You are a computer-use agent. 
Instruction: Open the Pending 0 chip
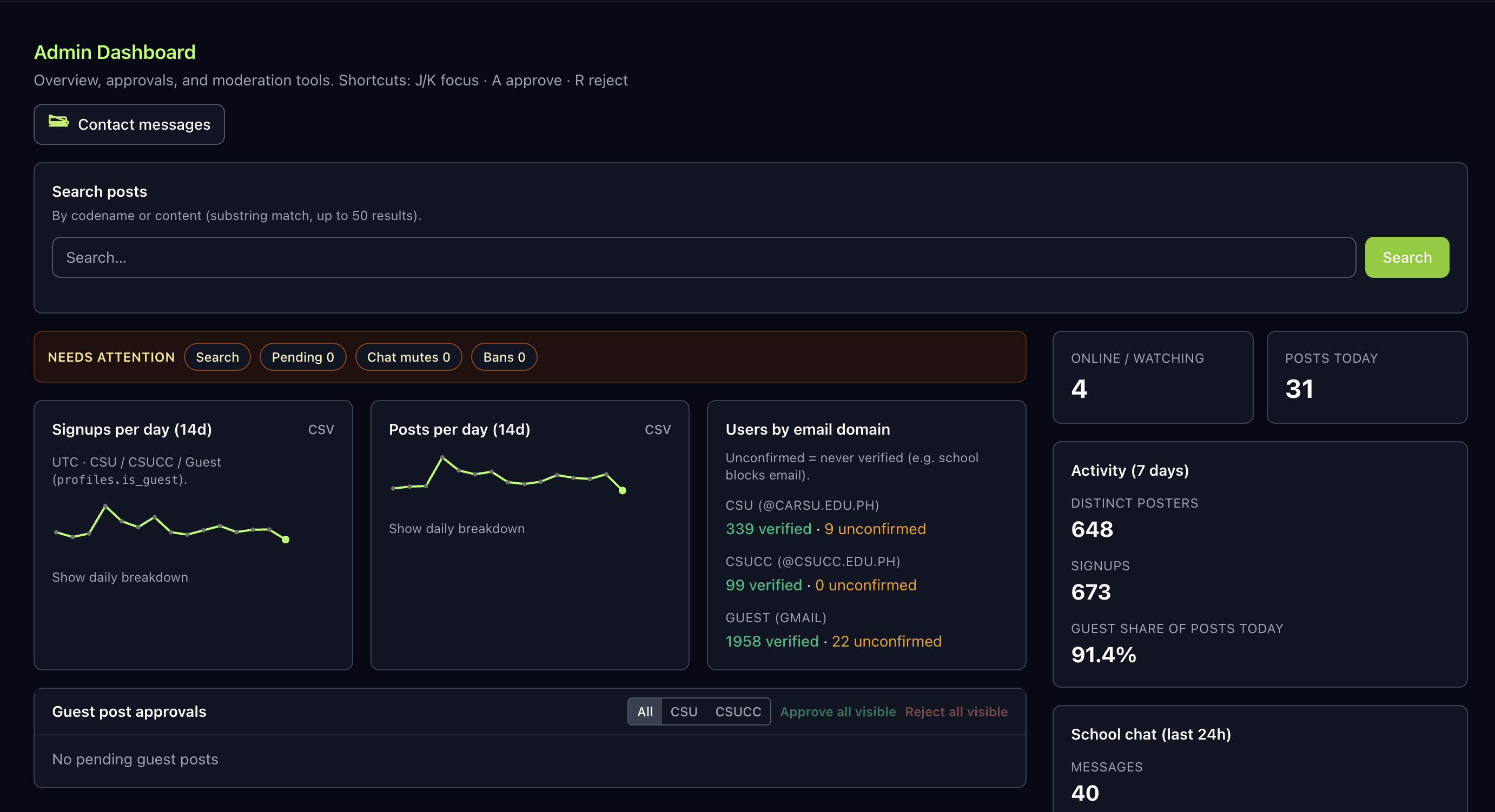pyautogui.click(x=302, y=357)
